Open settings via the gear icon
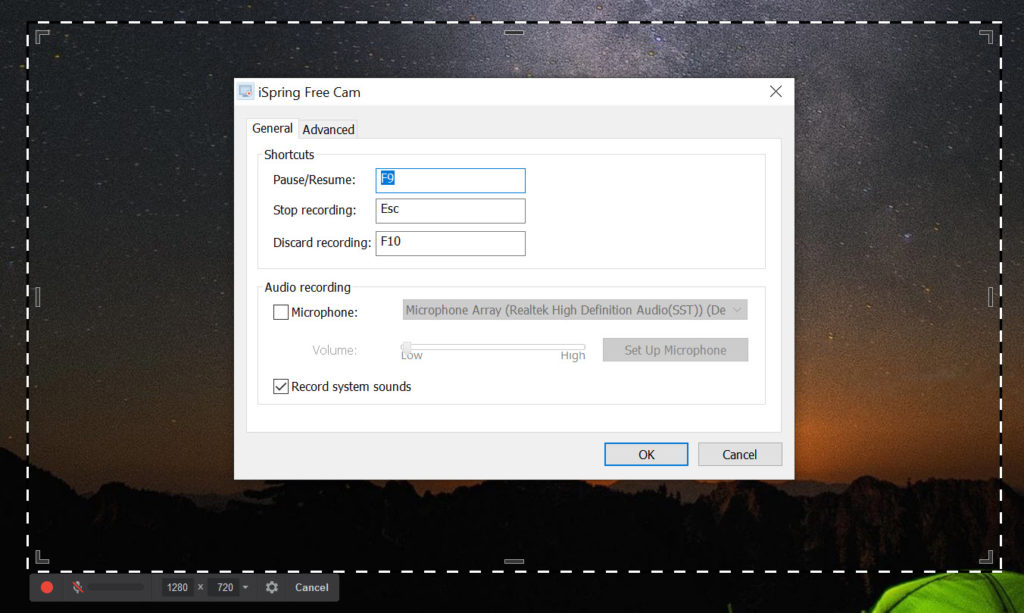This screenshot has height=613, width=1024. point(272,587)
